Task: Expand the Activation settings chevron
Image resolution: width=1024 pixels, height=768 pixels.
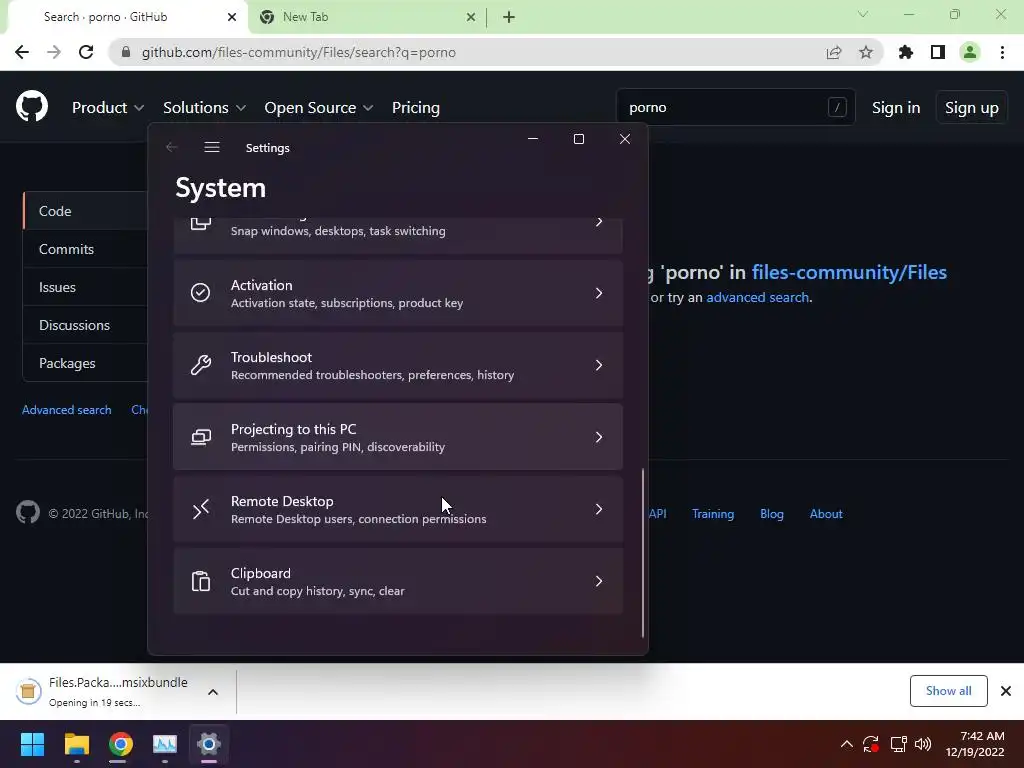Action: (x=599, y=293)
